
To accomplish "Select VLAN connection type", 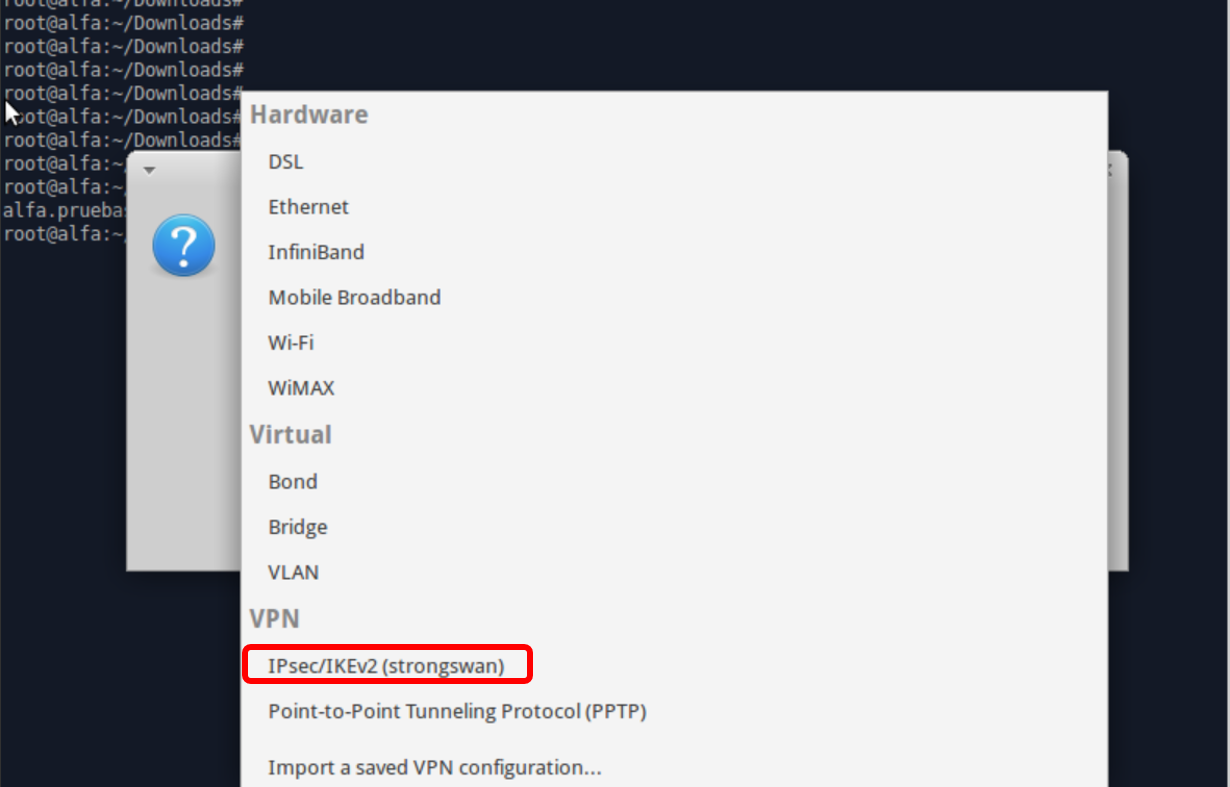I will pos(675,573).
